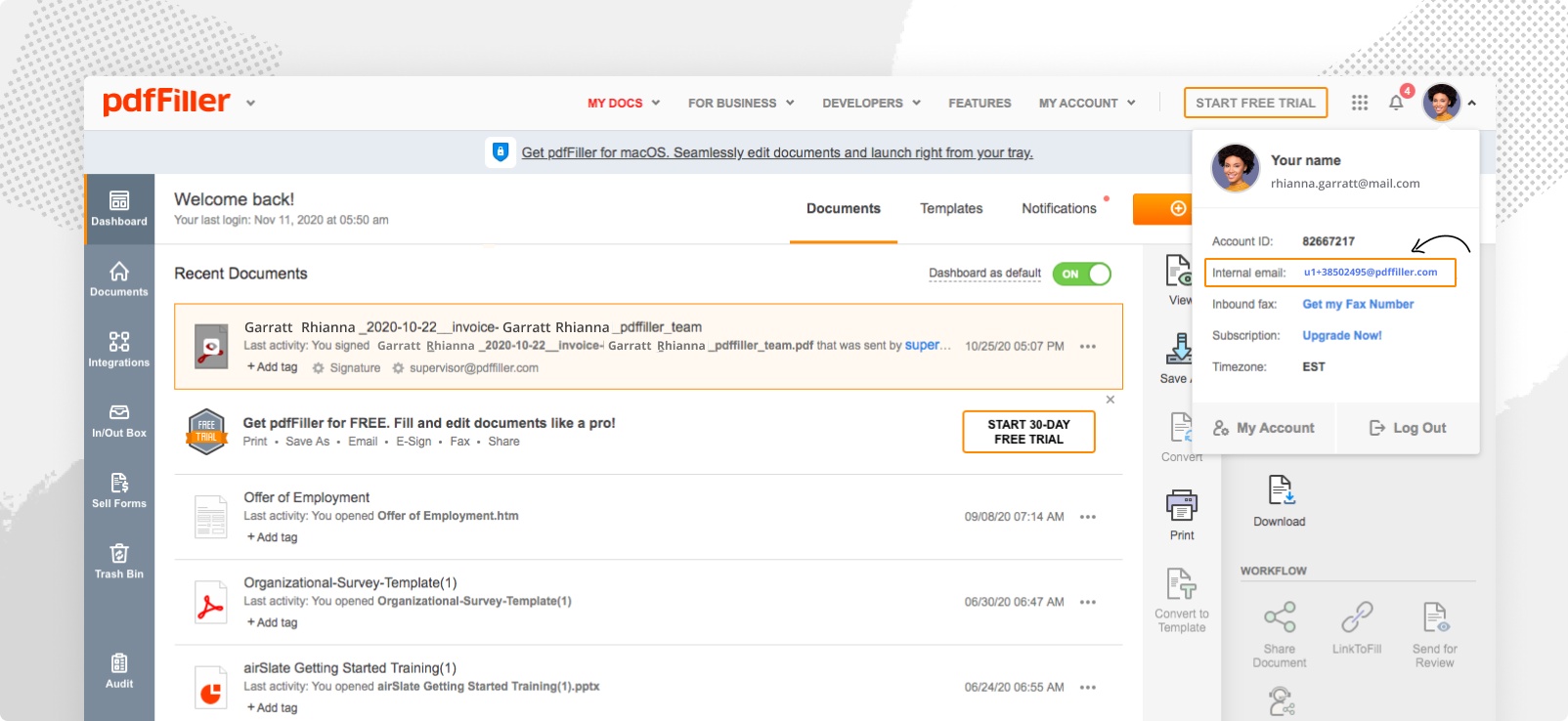This screenshot has width=1568, height=721.
Task: Open the FOR BUSINESS dropdown menu
Action: [741, 103]
